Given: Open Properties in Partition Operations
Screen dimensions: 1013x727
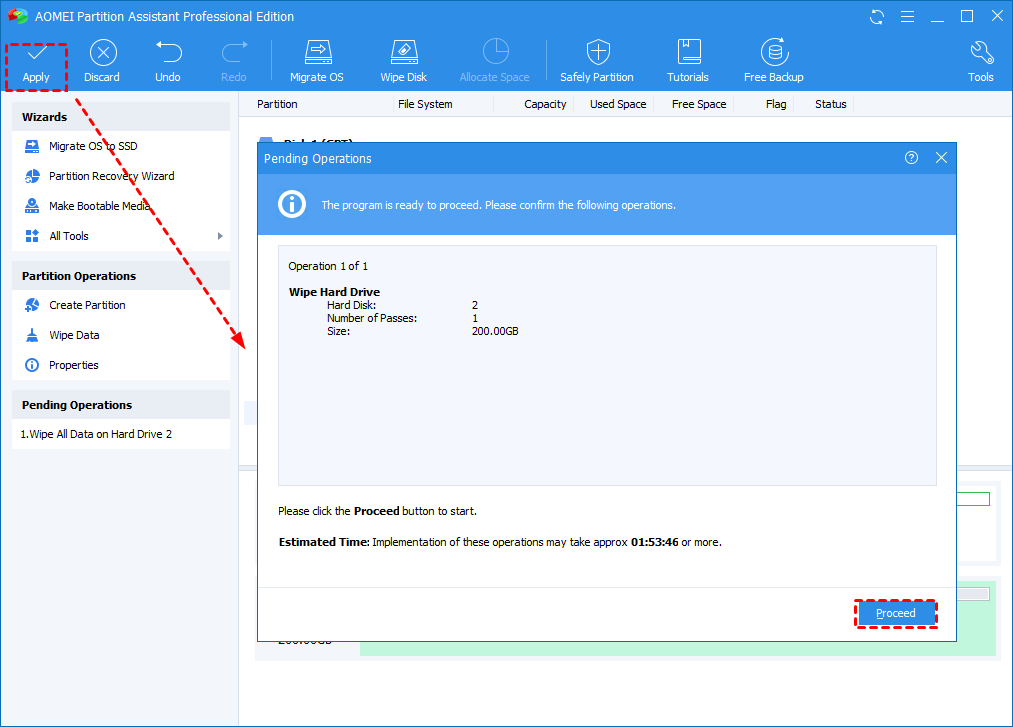Looking at the screenshot, I should click(x=74, y=365).
